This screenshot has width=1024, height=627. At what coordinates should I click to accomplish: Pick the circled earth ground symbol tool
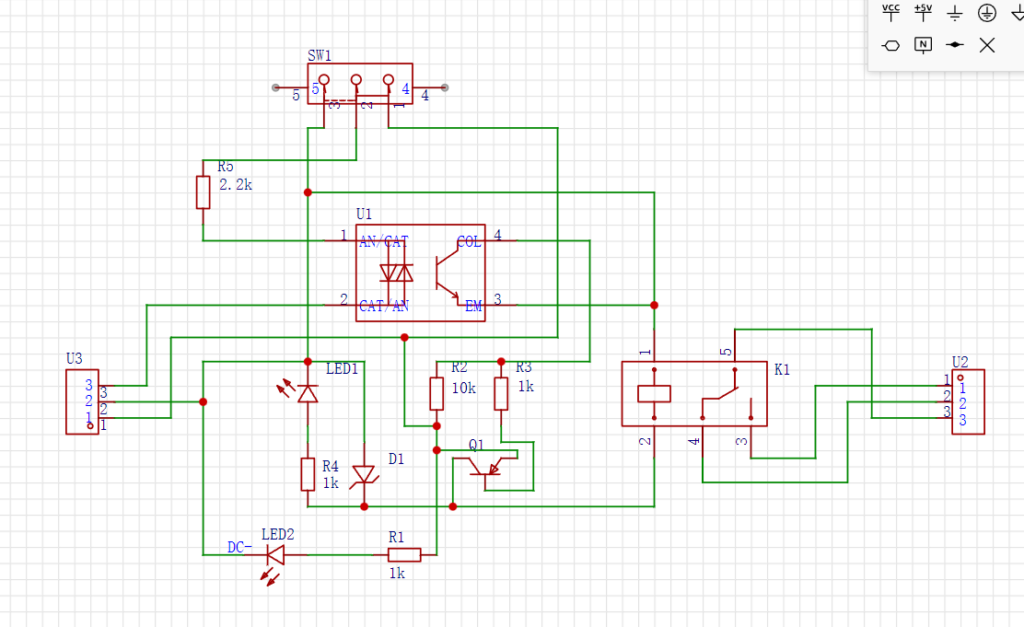pos(987,12)
